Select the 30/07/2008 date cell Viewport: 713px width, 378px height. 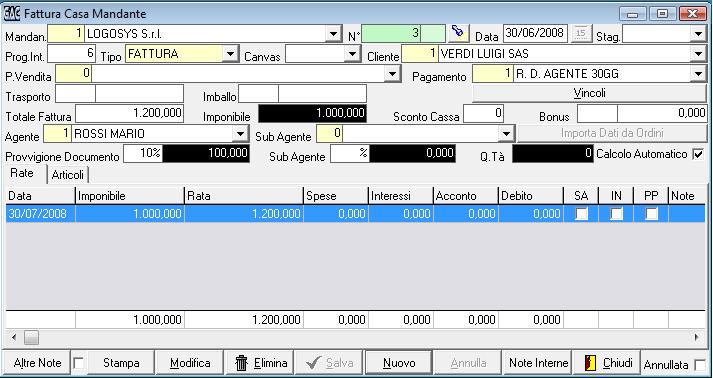(40, 214)
